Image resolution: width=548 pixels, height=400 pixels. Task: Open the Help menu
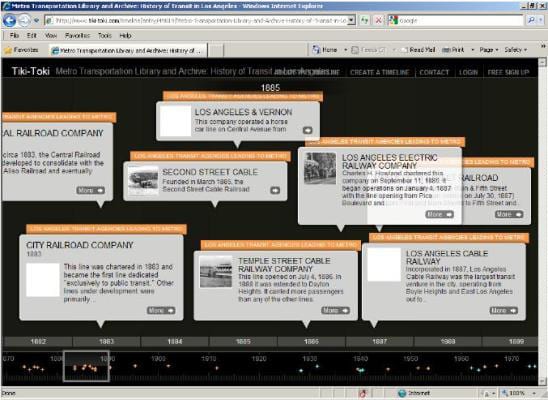125,36
